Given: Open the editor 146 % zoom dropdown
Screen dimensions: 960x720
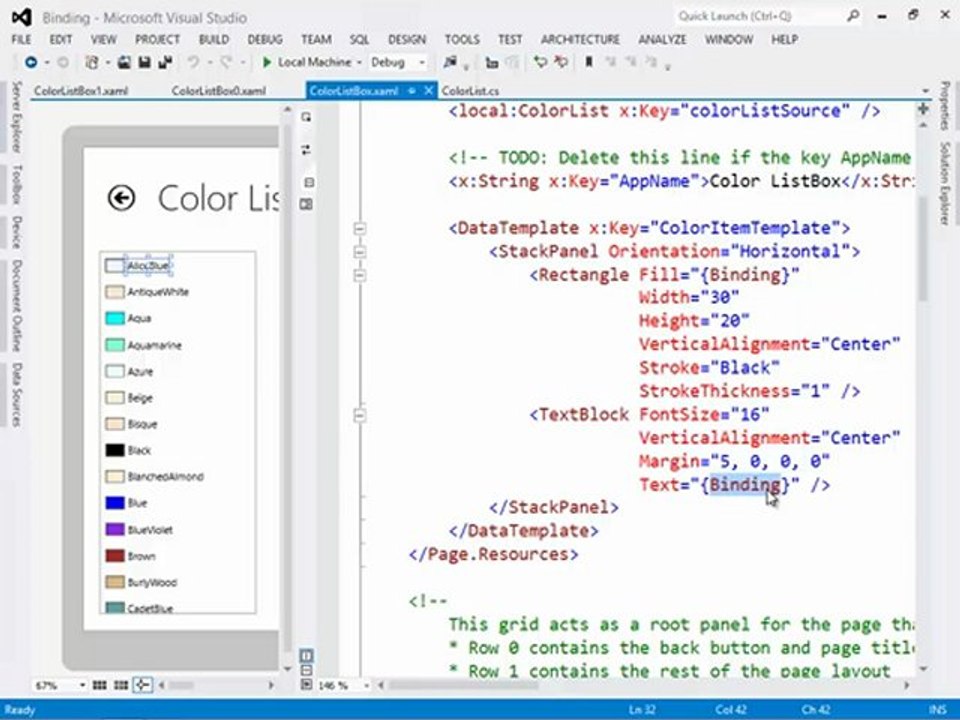Looking at the screenshot, I should pos(366,685).
